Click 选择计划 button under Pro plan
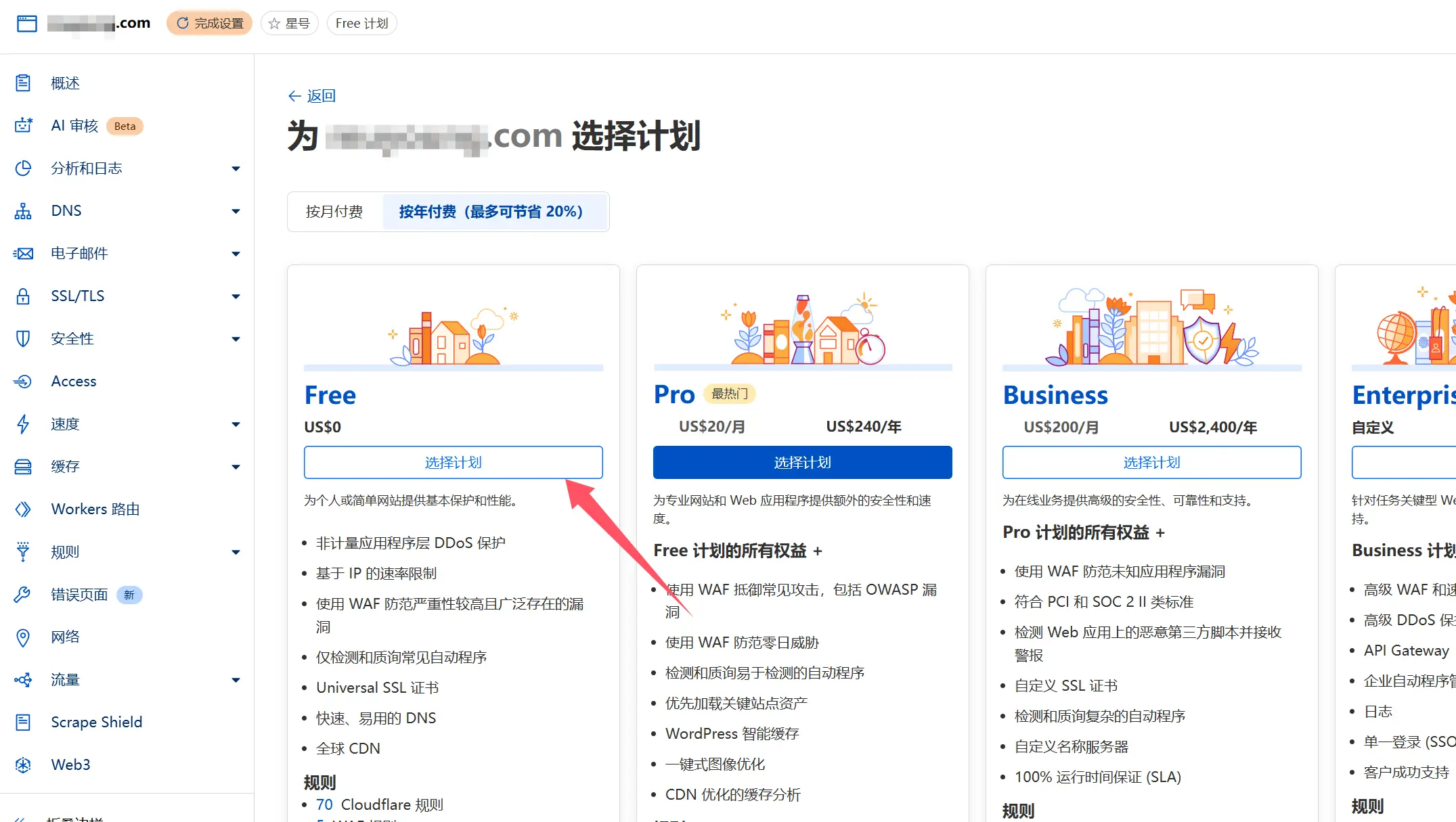The height and width of the screenshot is (822, 1456). click(802, 463)
